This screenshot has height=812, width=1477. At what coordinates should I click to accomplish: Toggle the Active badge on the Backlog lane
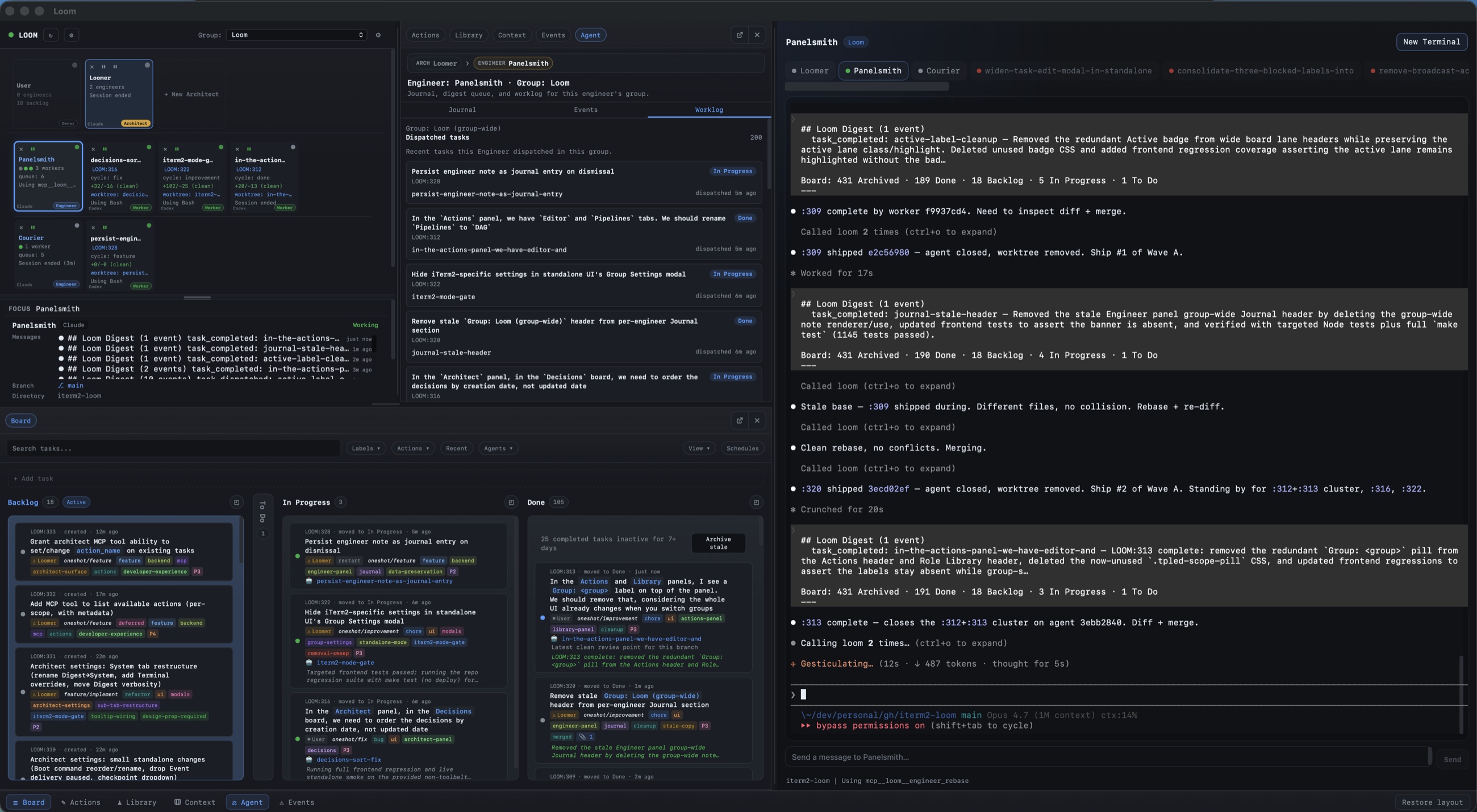point(76,502)
